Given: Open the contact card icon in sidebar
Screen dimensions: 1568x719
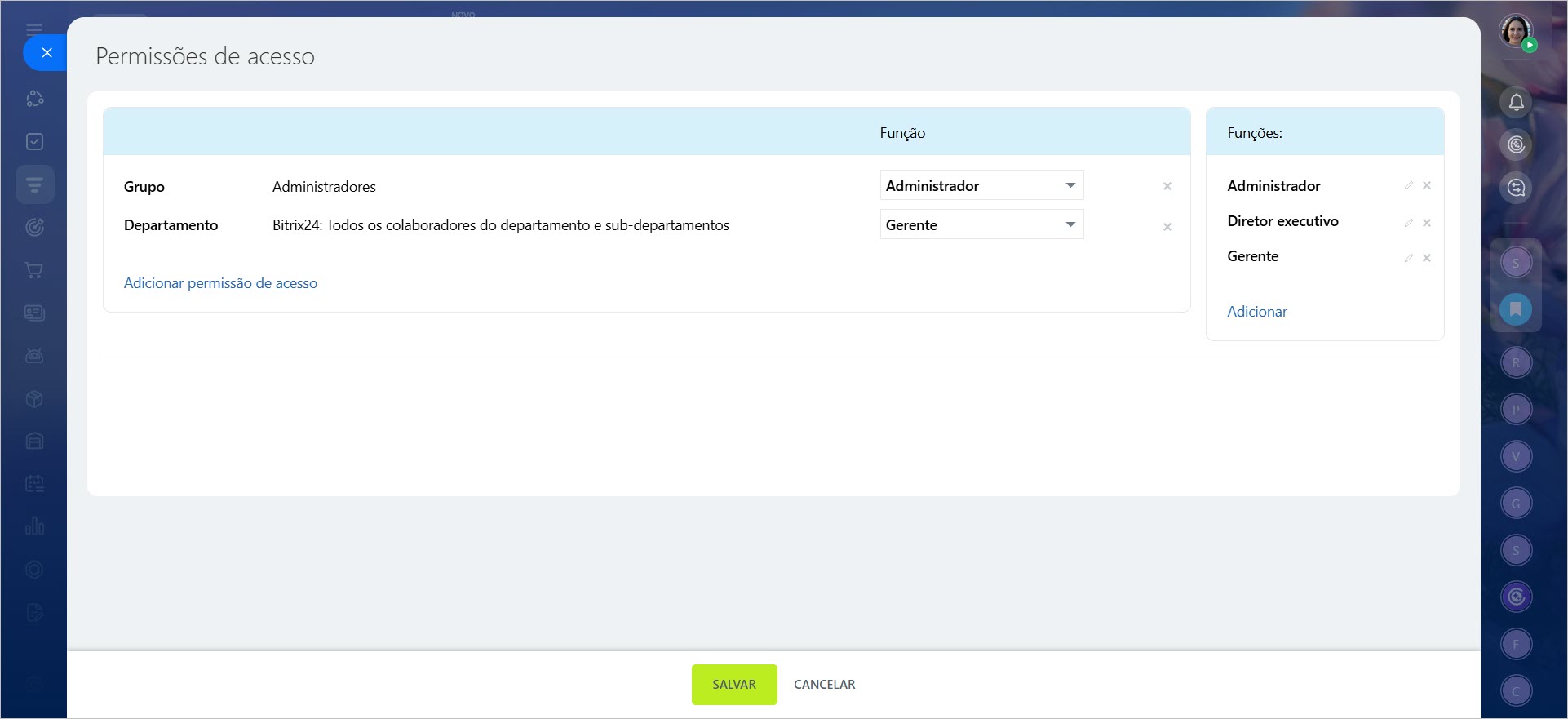Looking at the screenshot, I should (x=34, y=313).
